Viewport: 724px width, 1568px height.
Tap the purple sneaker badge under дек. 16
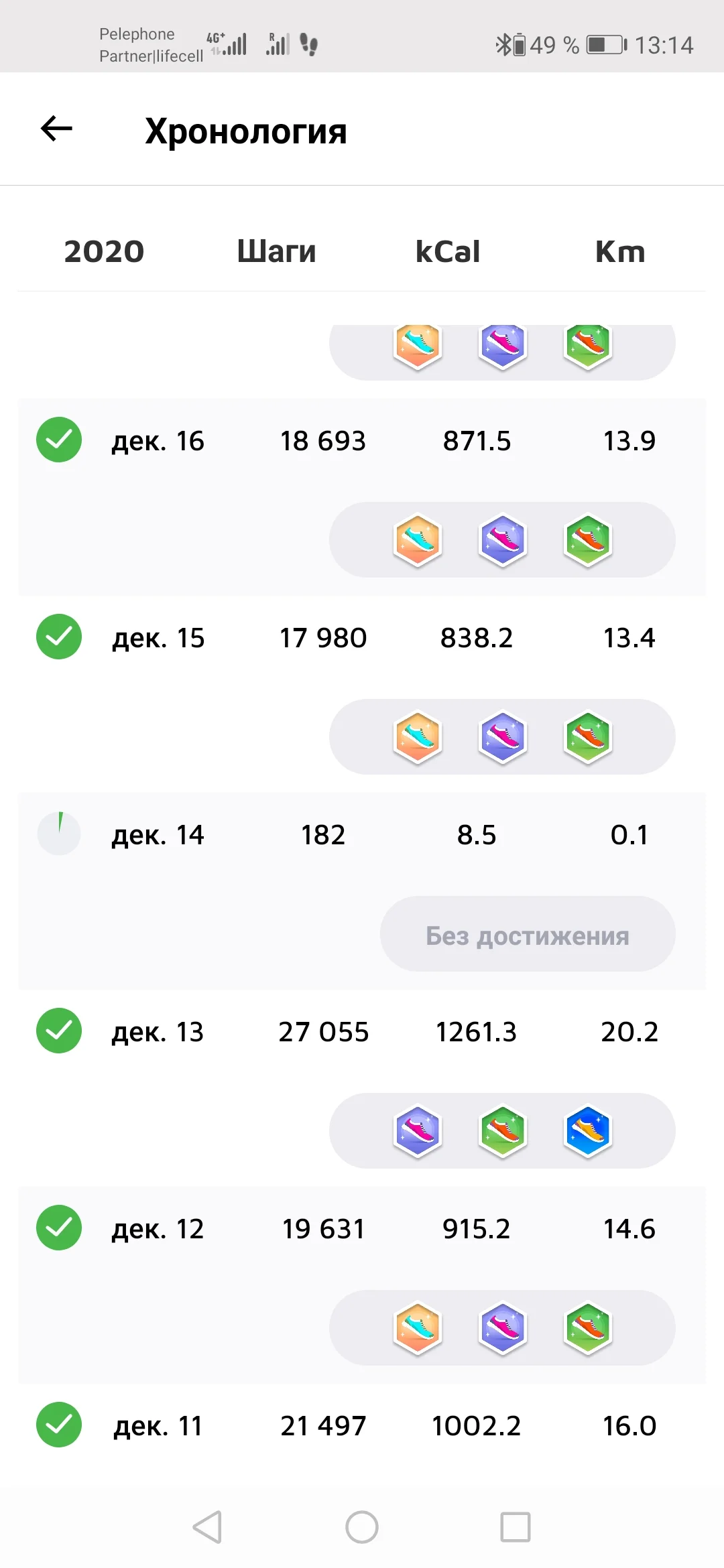pyautogui.click(x=503, y=540)
